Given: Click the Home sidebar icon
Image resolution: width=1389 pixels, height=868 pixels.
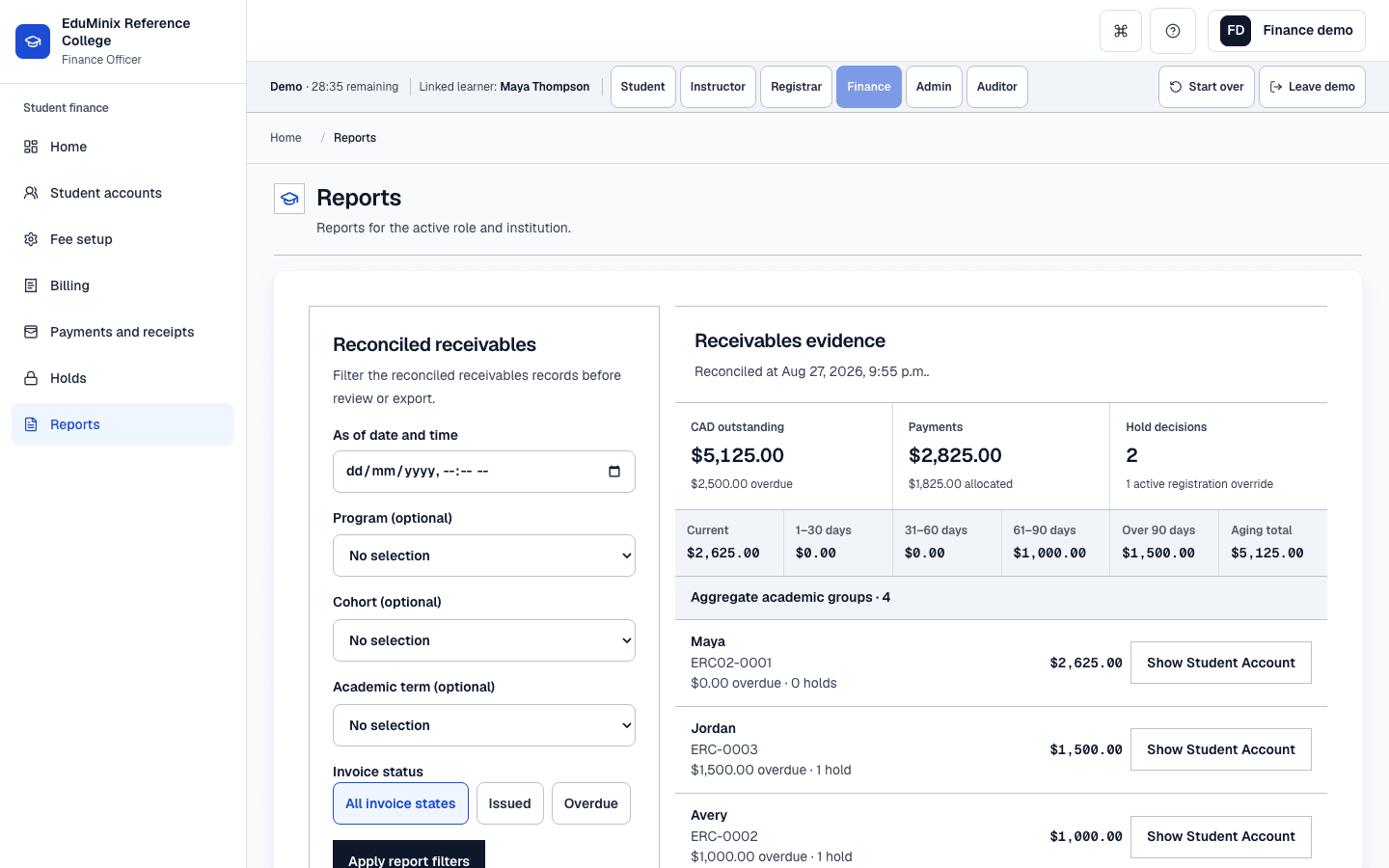Looking at the screenshot, I should point(31,147).
